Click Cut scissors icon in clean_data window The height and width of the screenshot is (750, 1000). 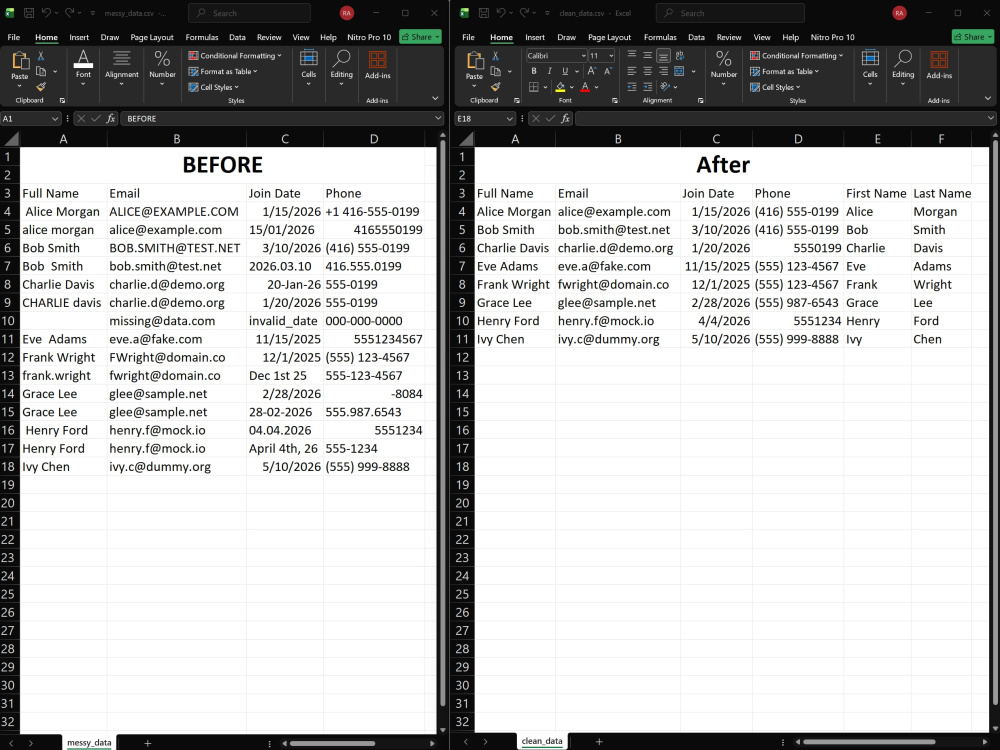[x=496, y=56]
